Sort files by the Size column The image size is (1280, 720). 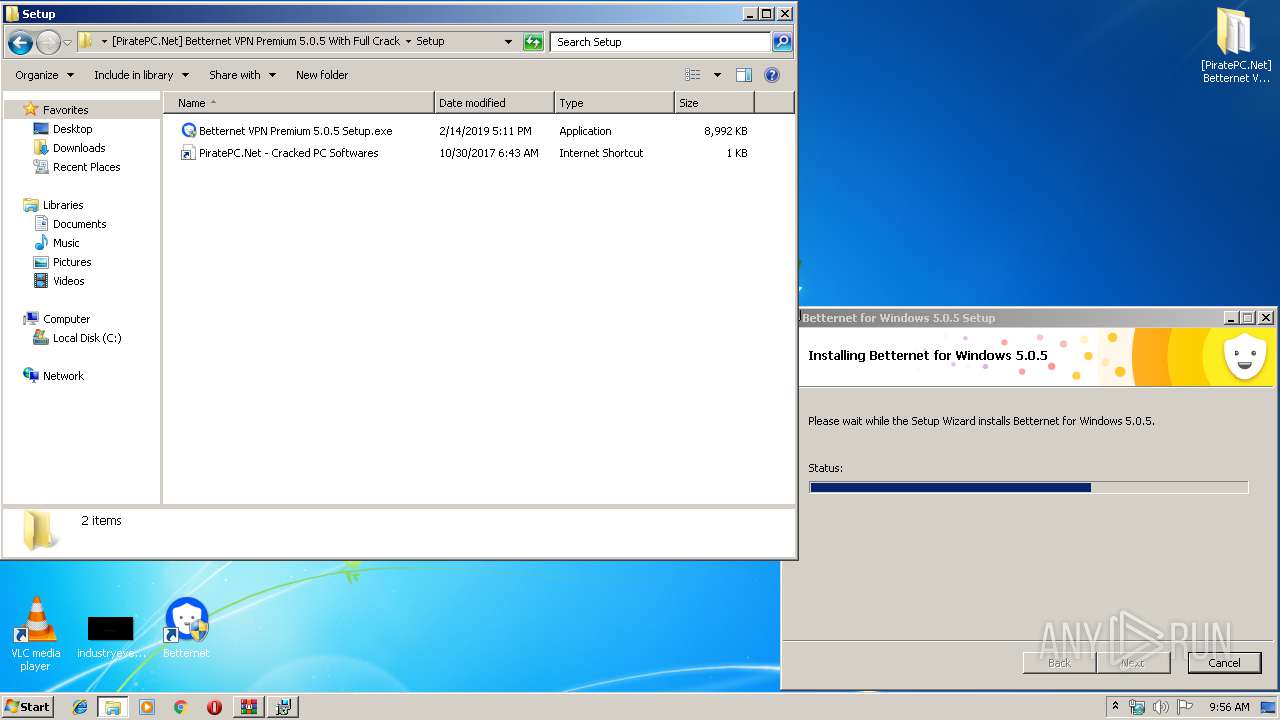pos(714,103)
